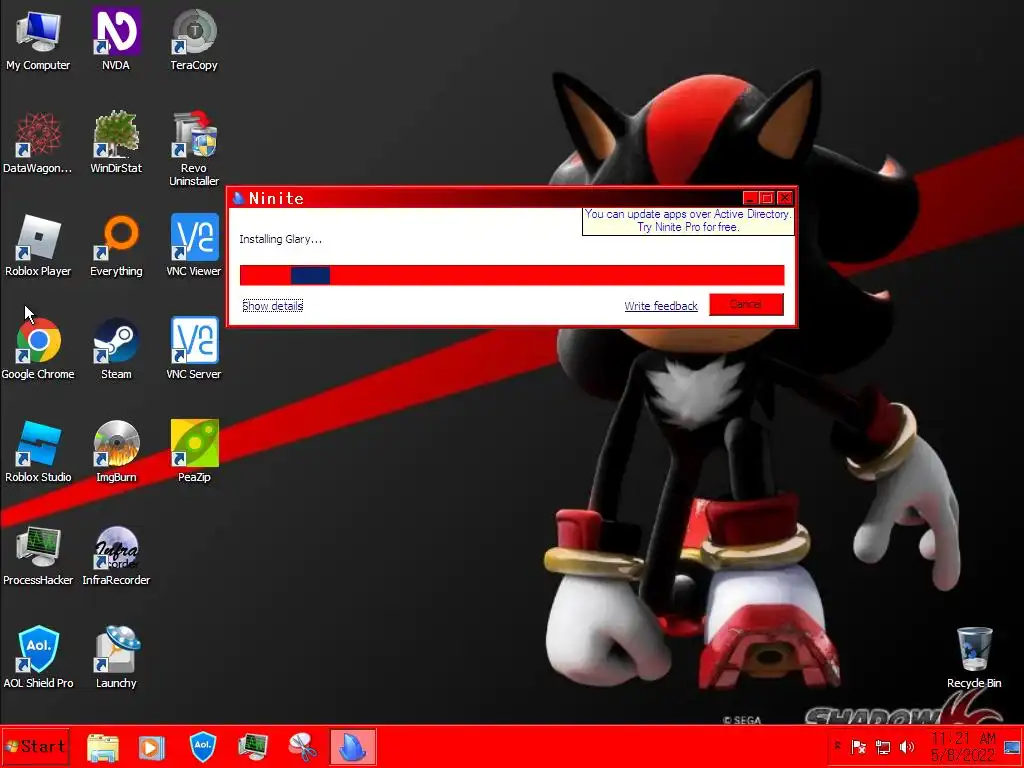Screen dimensions: 1024x768
Task: Click the 'Installing Glary...' status text
Action: point(280,239)
